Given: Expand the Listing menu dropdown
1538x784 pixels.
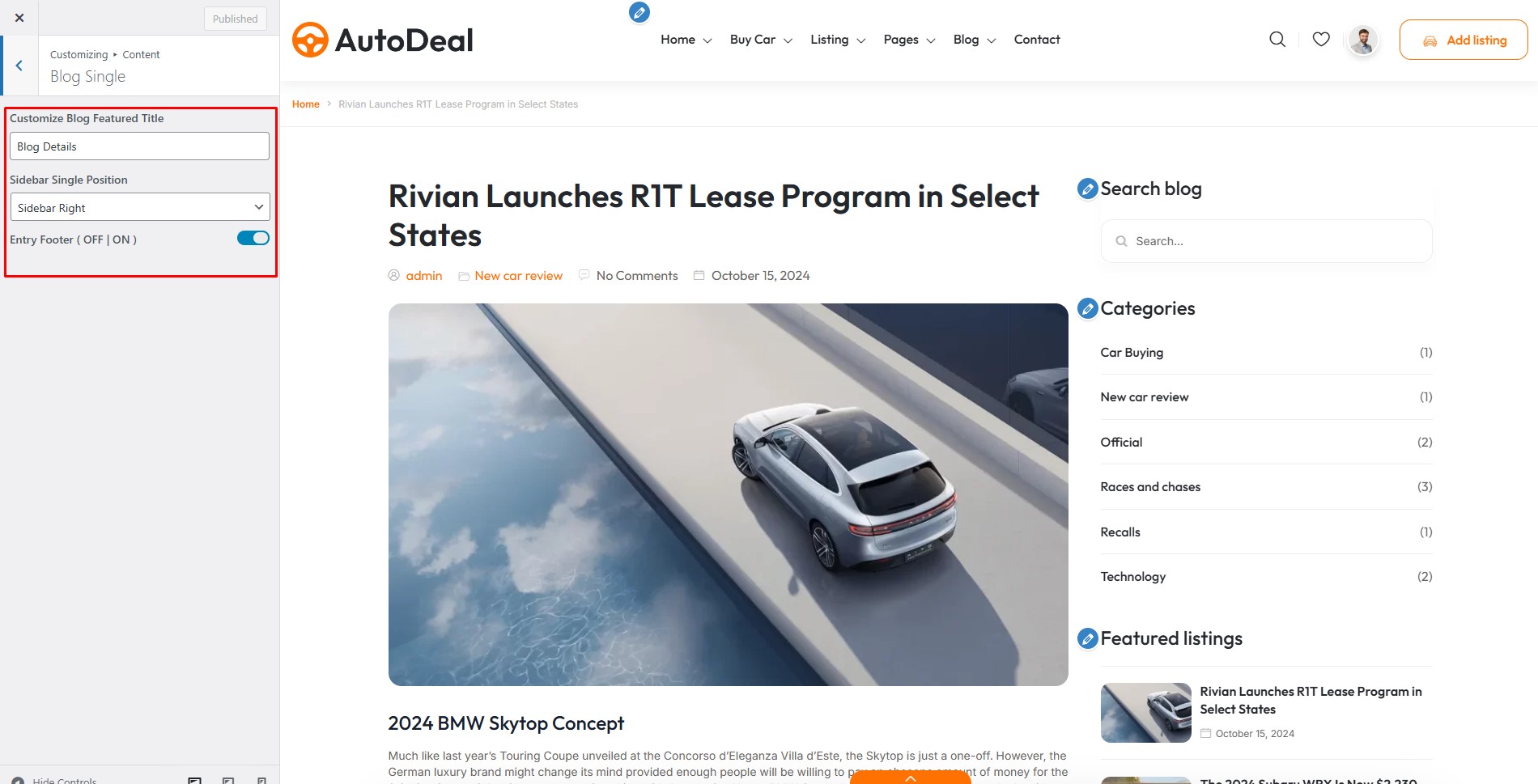Looking at the screenshot, I should pyautogui.click(x=838, y=40).
